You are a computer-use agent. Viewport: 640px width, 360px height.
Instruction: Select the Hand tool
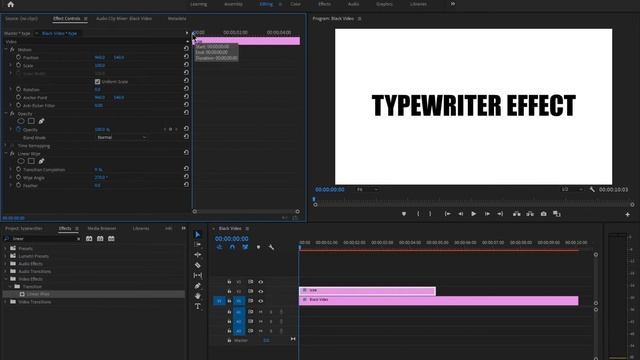[x=198, y=296]
